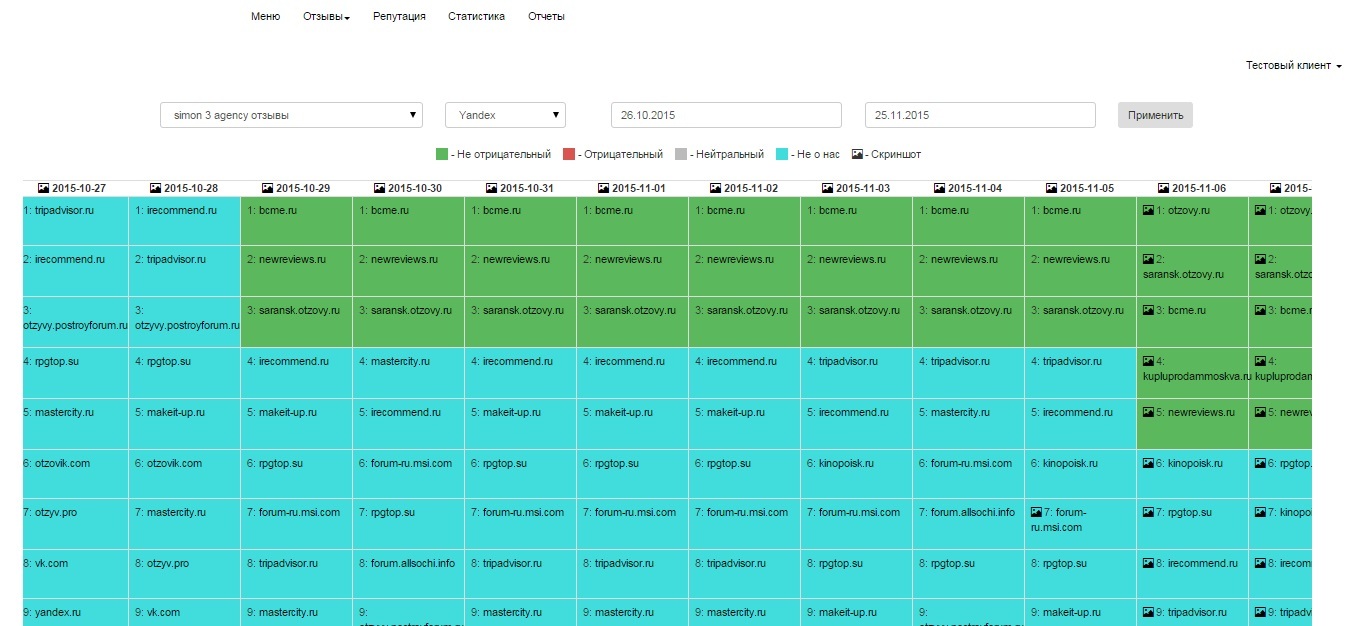This screenshot has width=1352, height=626.
Task: Click screenshot icon beside 2: saransk.otzovy.ru on 2015-11-06
Action: coord(1148,259)
